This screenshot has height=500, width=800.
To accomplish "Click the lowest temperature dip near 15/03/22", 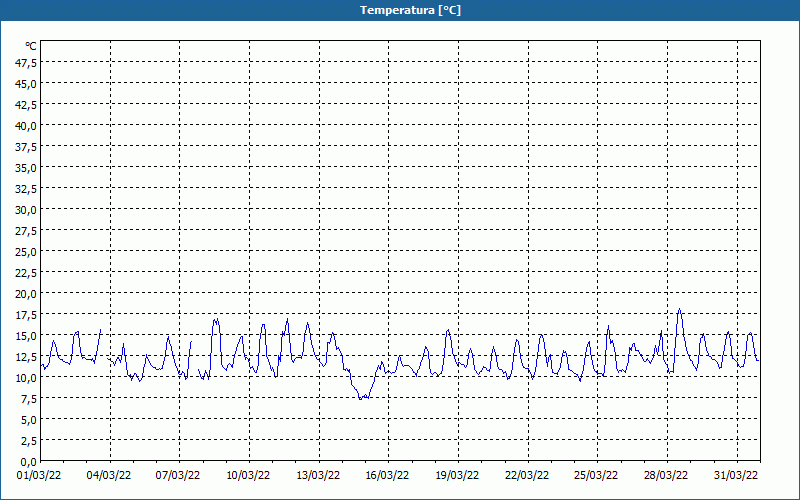I will pyautogui.click(x=360, y=398).
